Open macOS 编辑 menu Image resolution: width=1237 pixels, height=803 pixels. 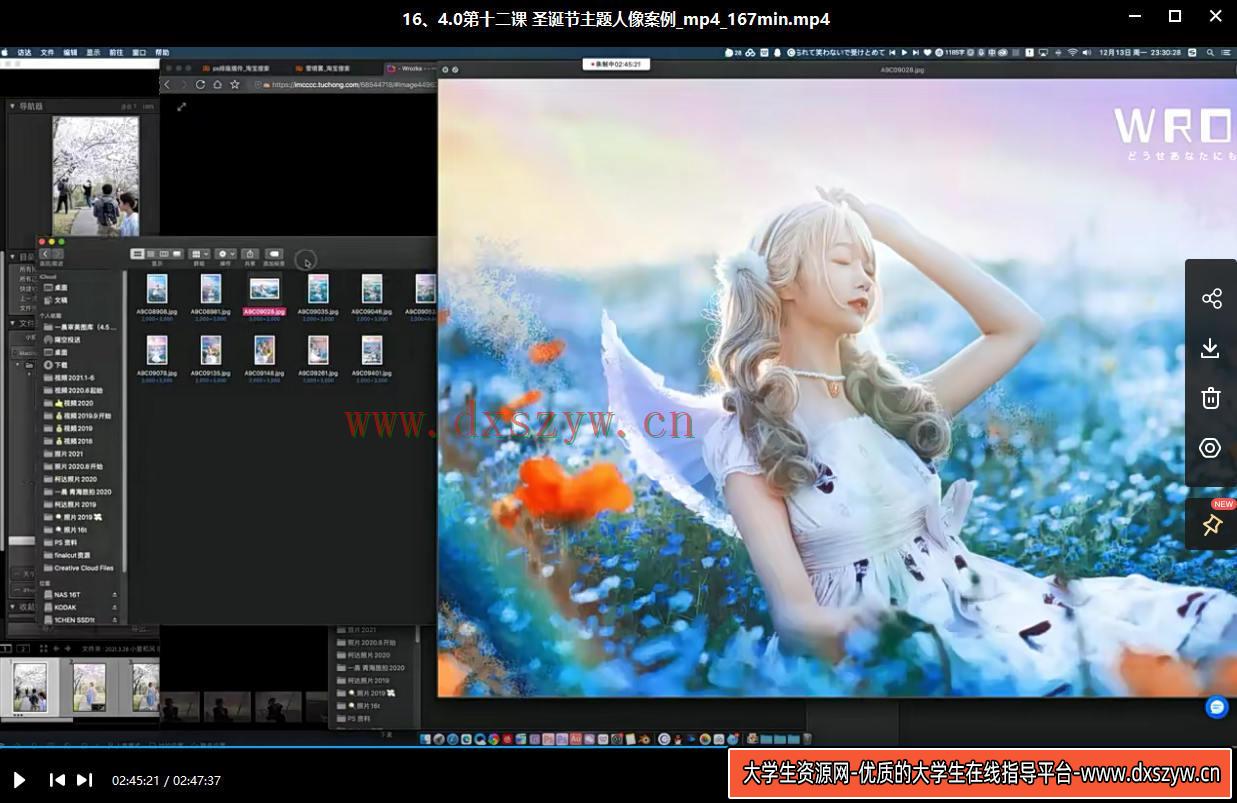point(70,52)
